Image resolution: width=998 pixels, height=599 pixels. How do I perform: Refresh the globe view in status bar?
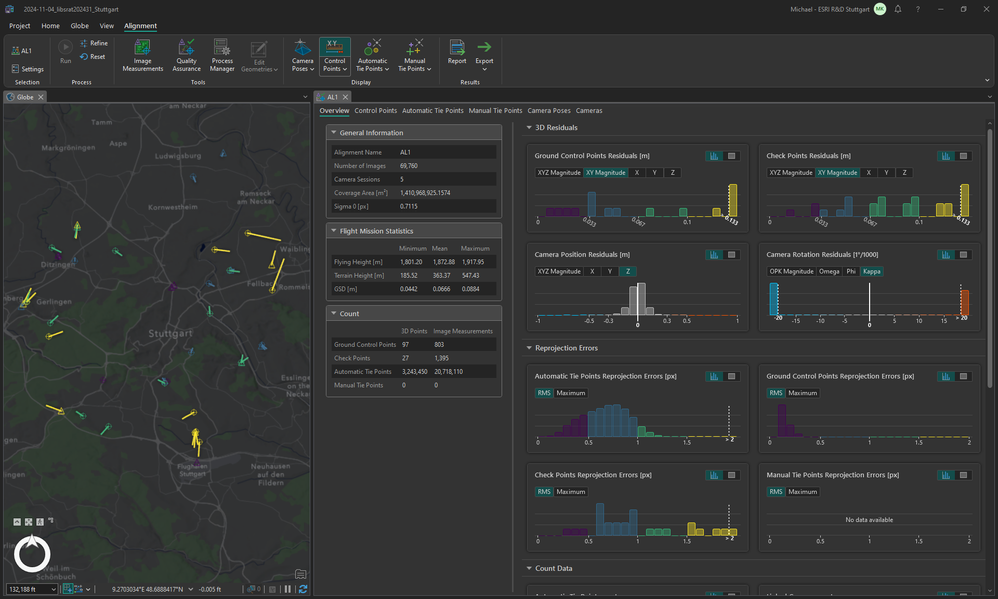click(302, 589)
